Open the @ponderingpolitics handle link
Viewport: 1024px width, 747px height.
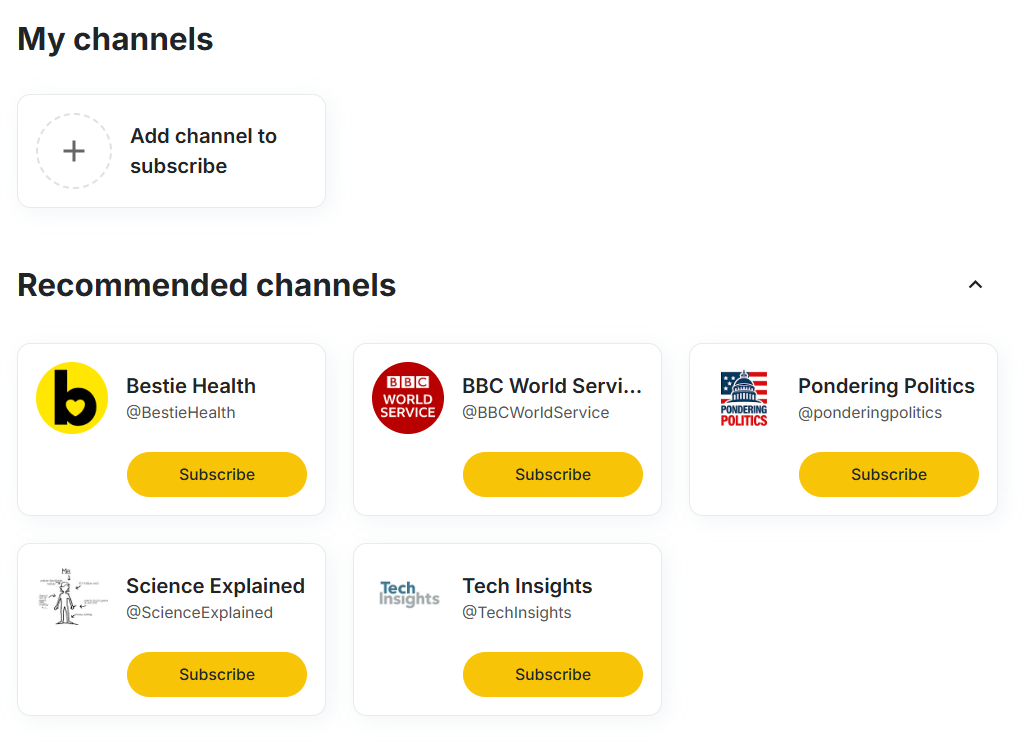coord(869,412)
